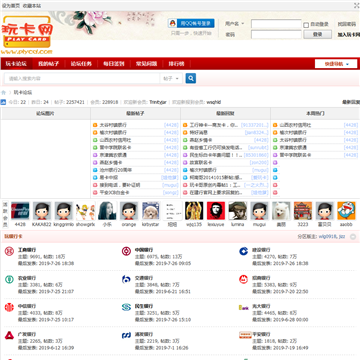360x360 pixels.
Task: Open the 交通银行 forum logo
Action: (x=126, y=279)
